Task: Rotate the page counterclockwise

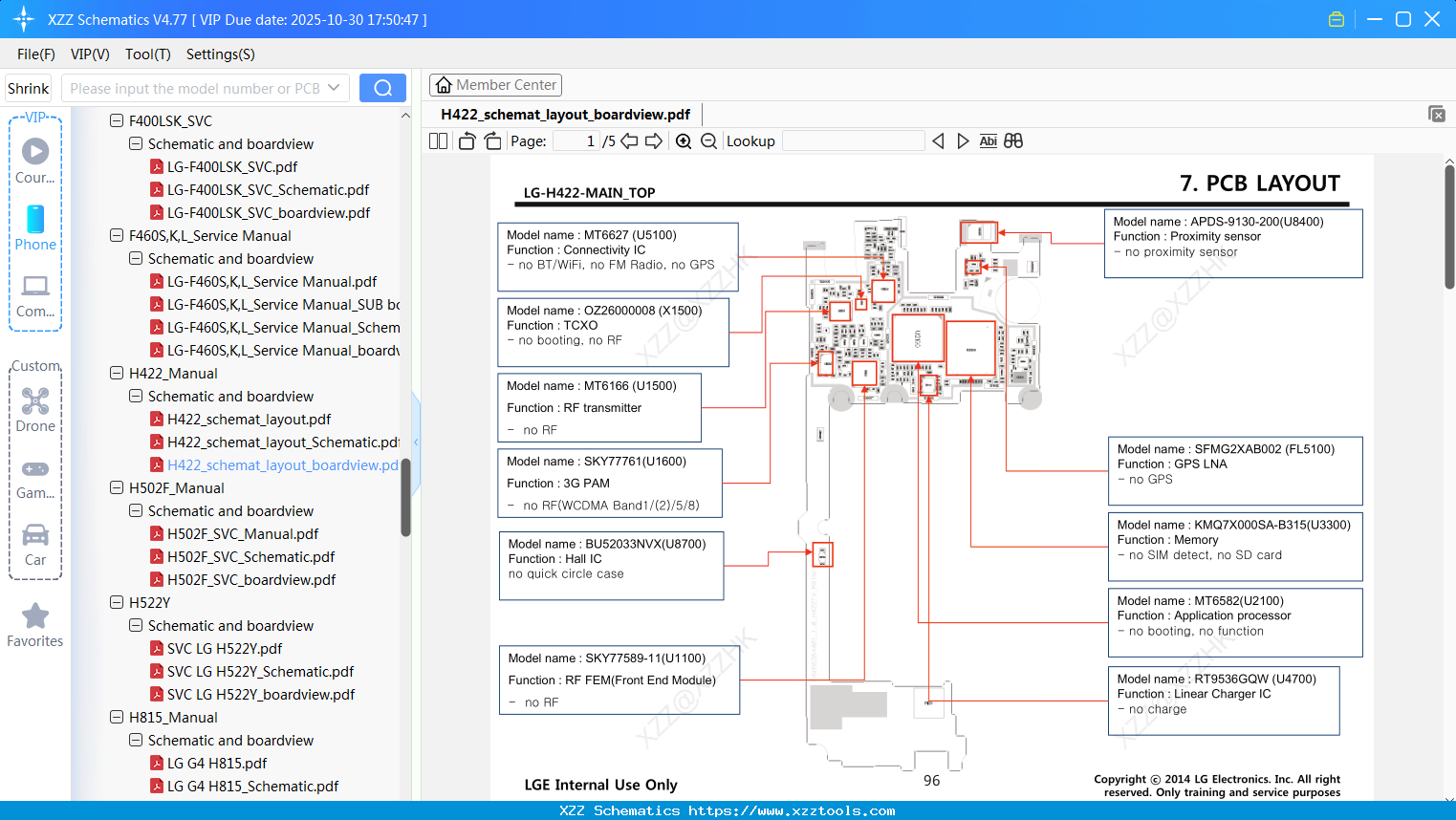Action: (466, 140)
